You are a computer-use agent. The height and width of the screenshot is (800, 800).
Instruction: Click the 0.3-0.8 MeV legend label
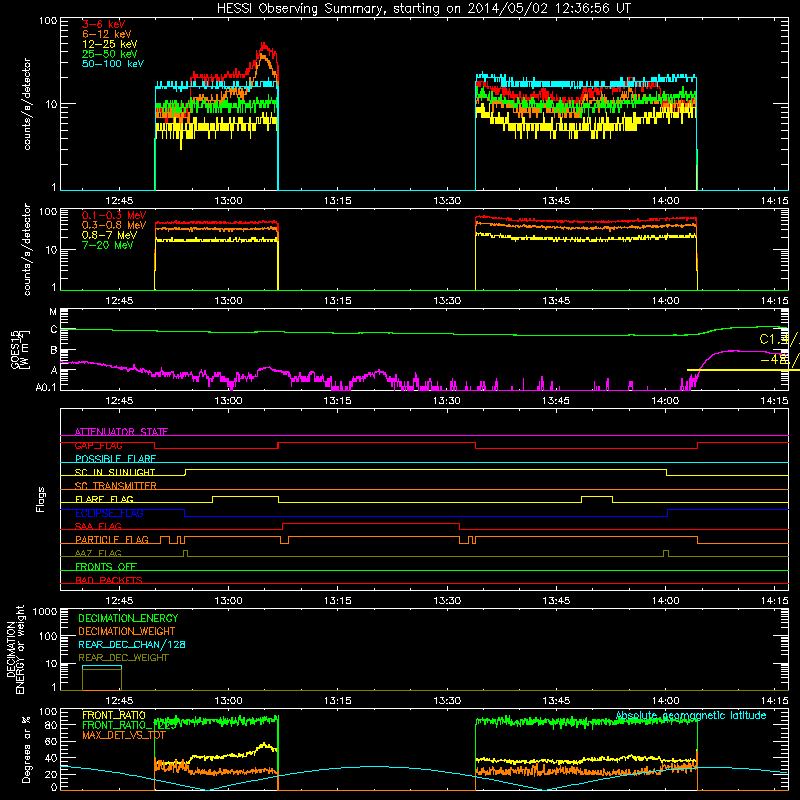(x=113, y=226)
